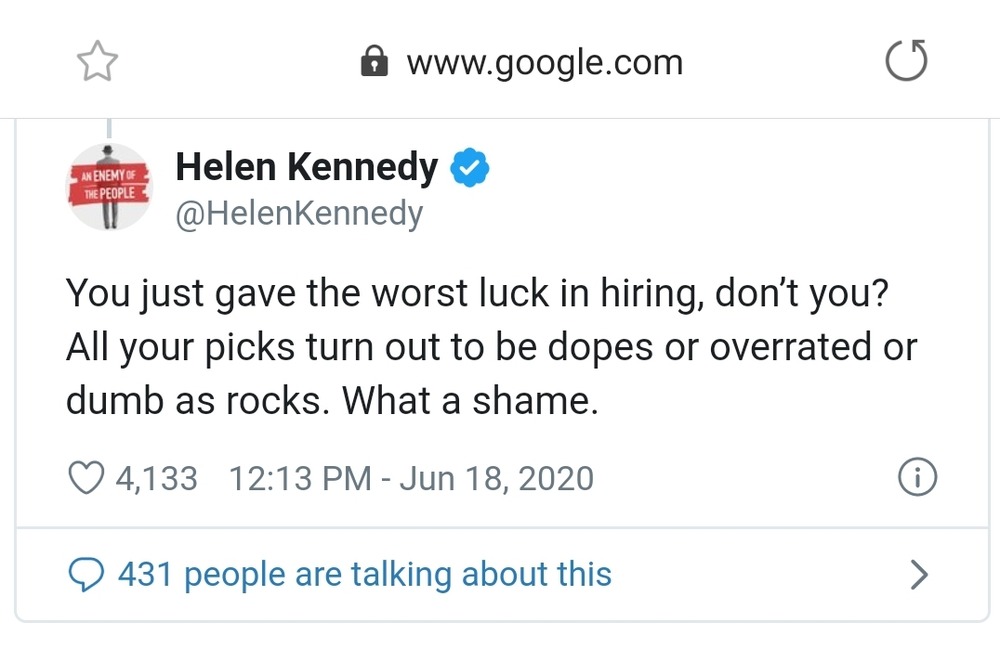Open "431 people are talking about this"

tap(364, 574)
